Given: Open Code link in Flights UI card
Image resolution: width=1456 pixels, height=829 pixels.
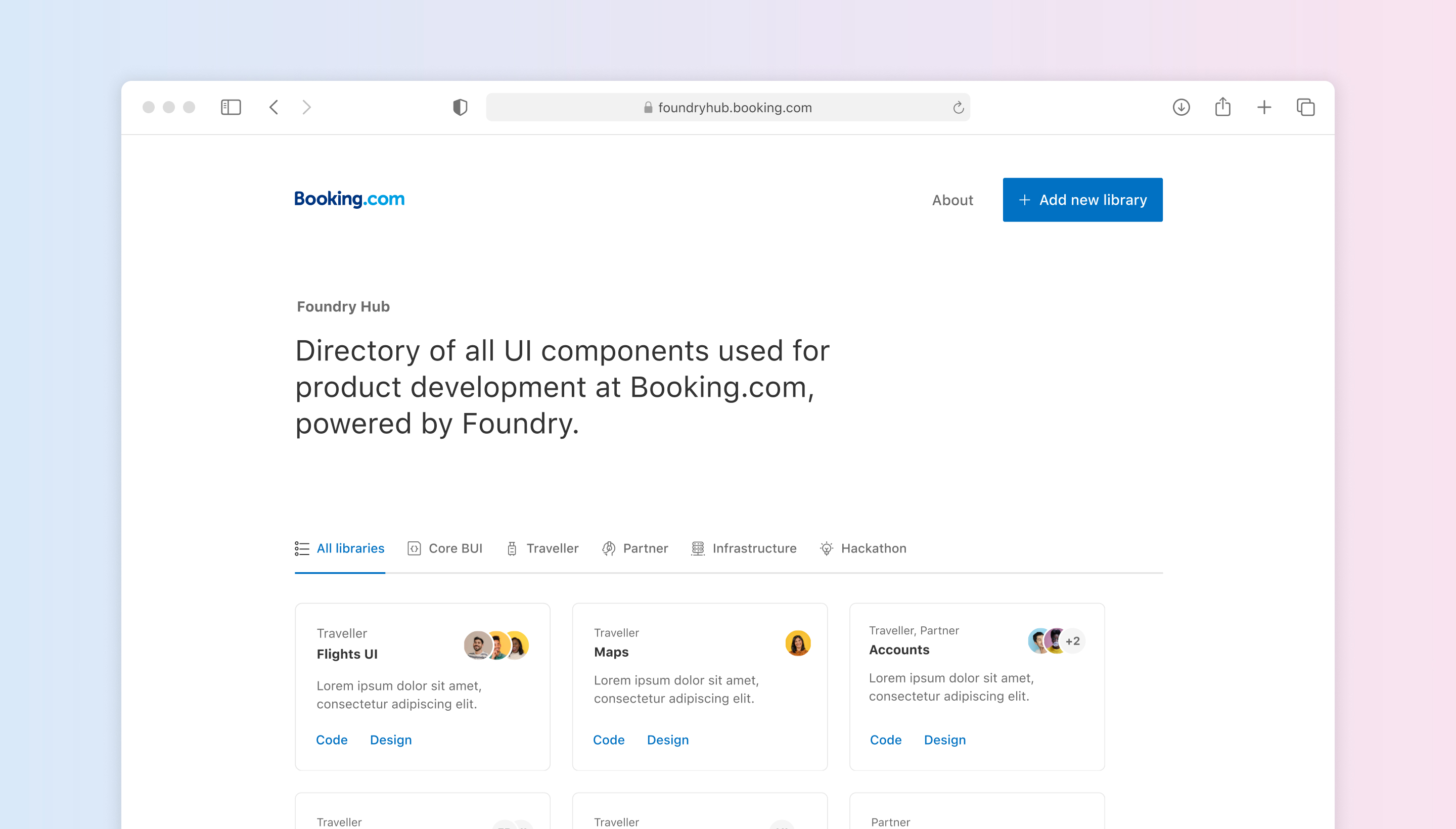Looking at the screenshot, I should click(332, 740).
